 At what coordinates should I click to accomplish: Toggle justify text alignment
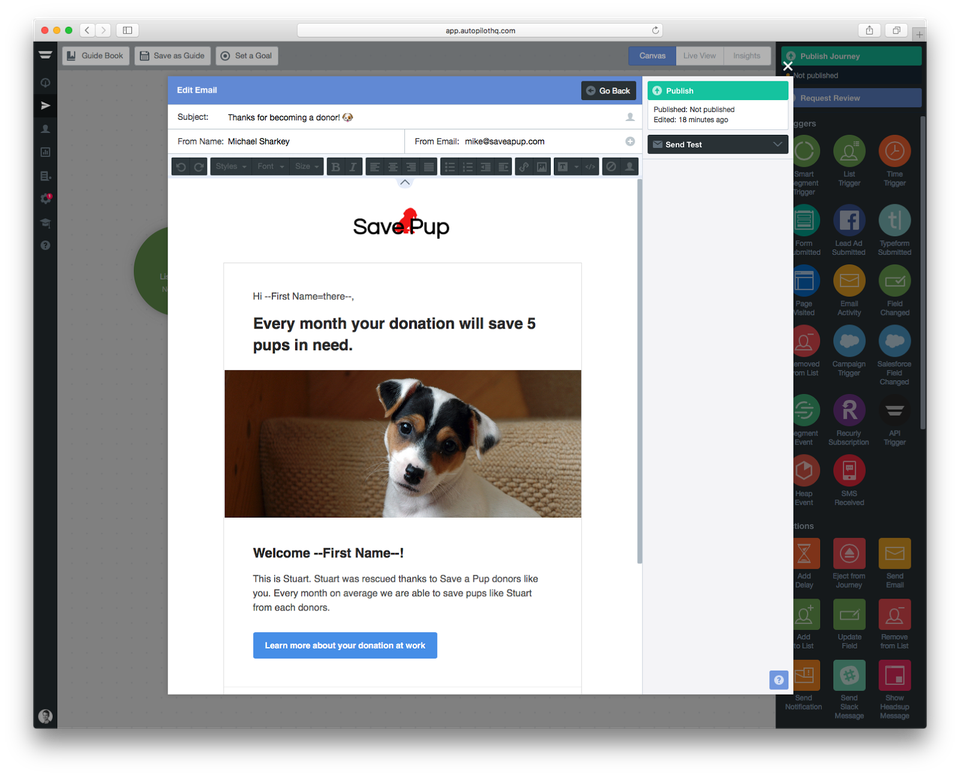[429, 167]
